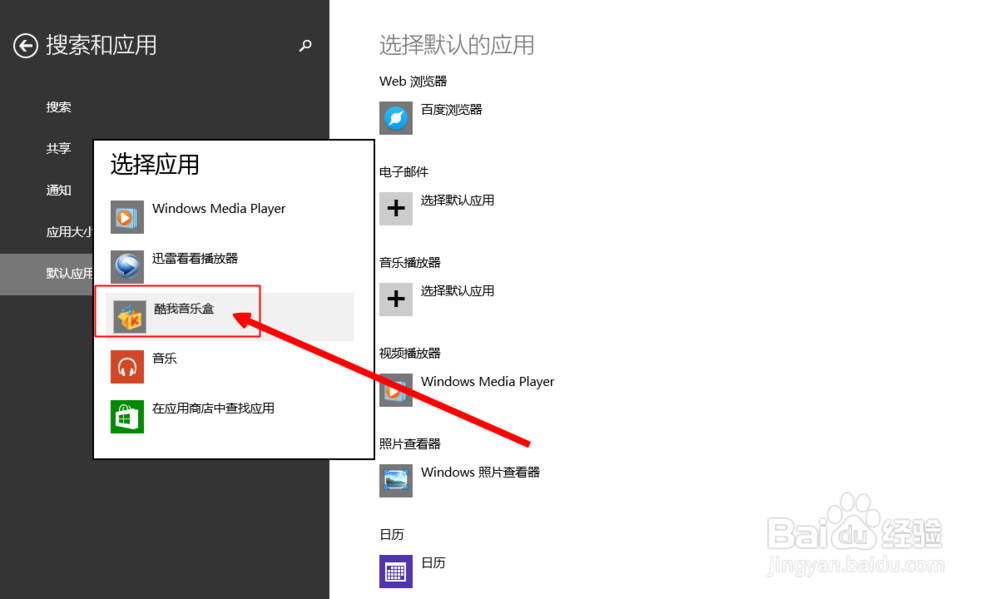The image size is (1000, 599).
Task: Open the 通知 settings section
Action: coord(59,190)
